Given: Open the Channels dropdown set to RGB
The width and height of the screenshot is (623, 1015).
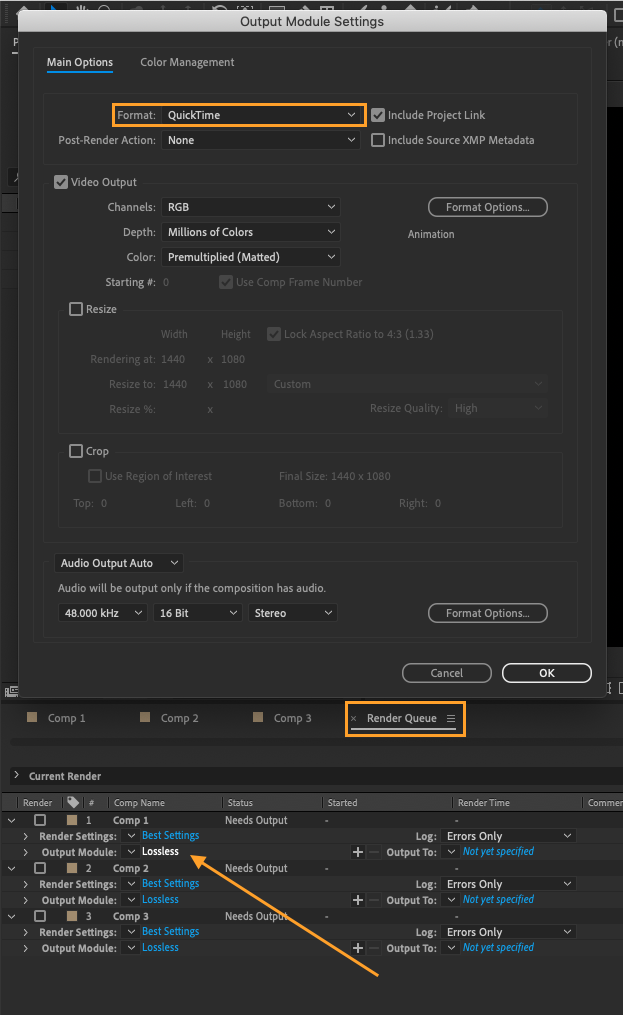Looking at the screenshot, I should 251,207.
